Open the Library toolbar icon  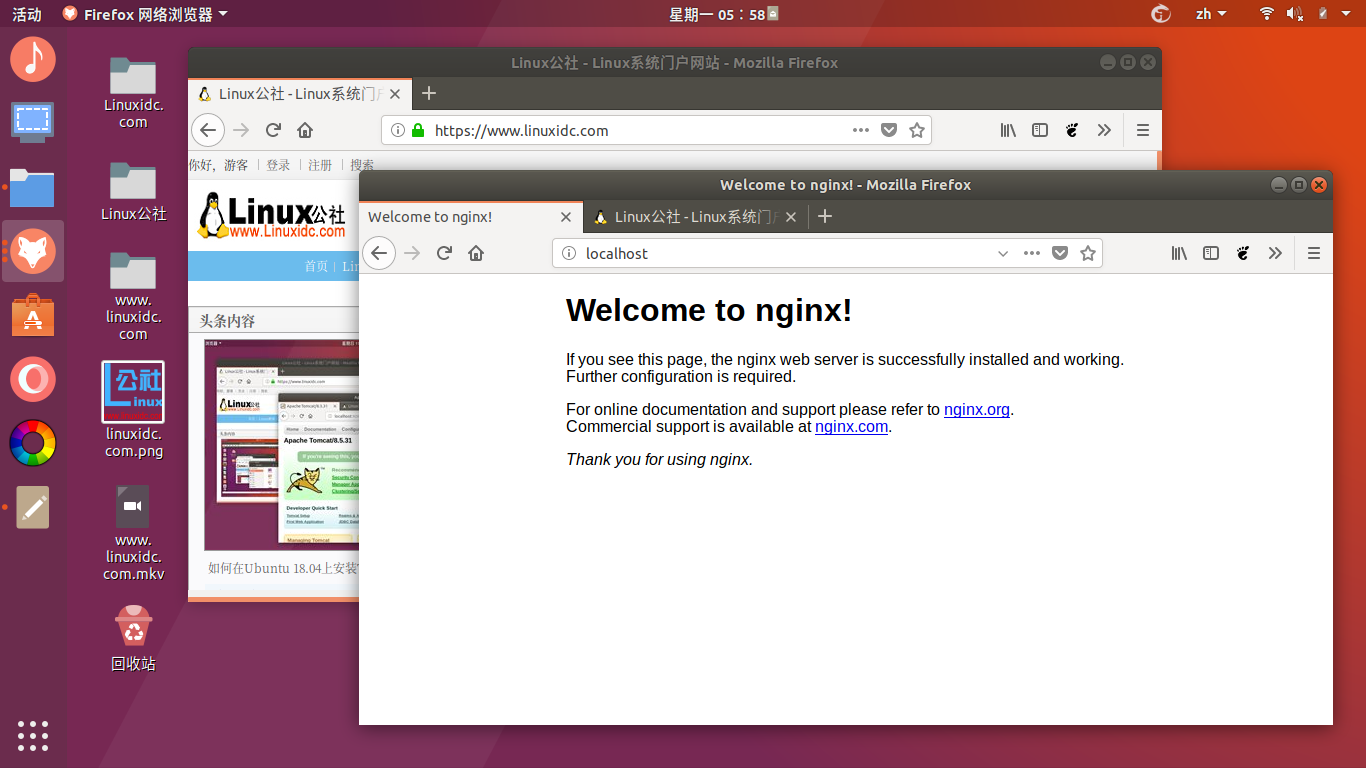tap(1179, 253)
